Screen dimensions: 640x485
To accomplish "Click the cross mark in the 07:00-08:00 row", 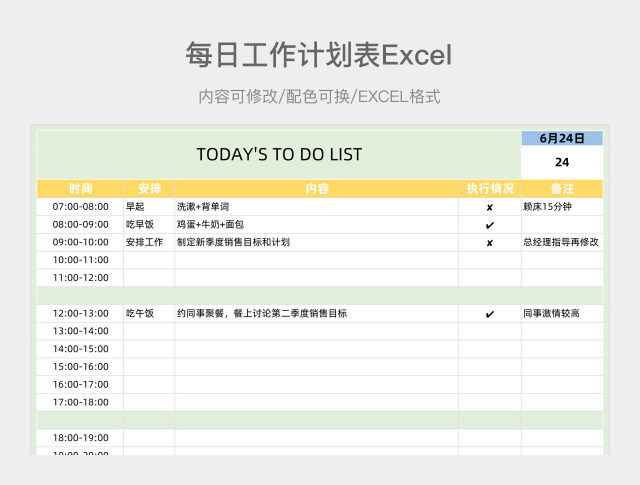I will click(x=490, y=207).
